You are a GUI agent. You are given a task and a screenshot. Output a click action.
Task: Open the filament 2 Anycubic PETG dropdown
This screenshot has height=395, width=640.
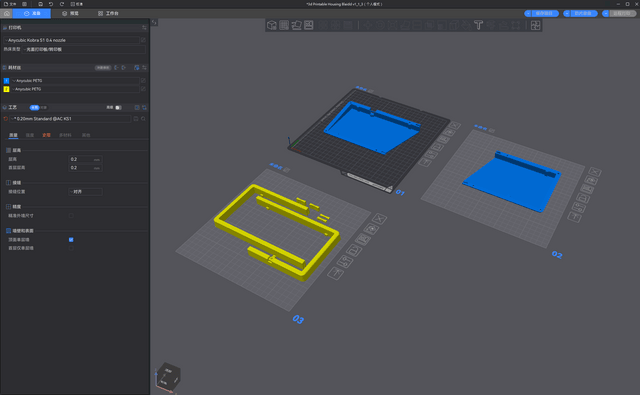(x=75, y=89)
